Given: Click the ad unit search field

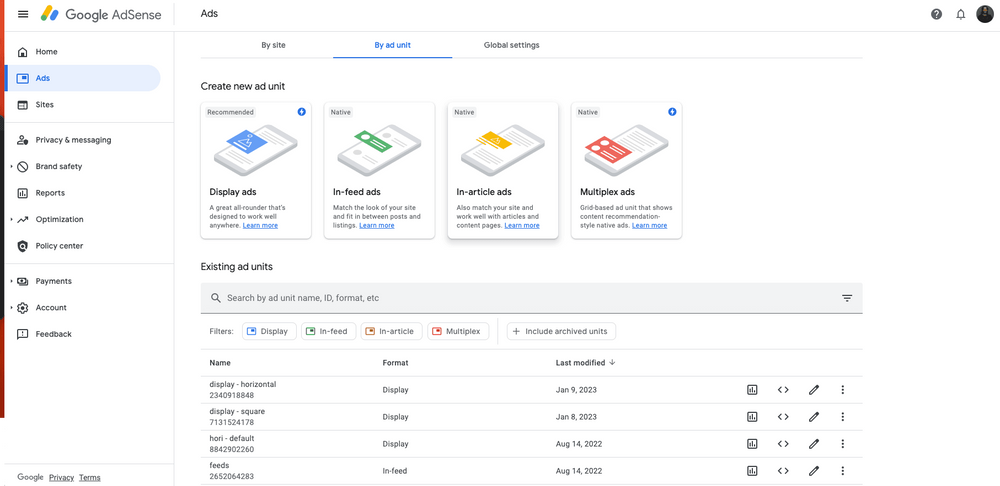Looking at the screenshot, I should 520,298.
